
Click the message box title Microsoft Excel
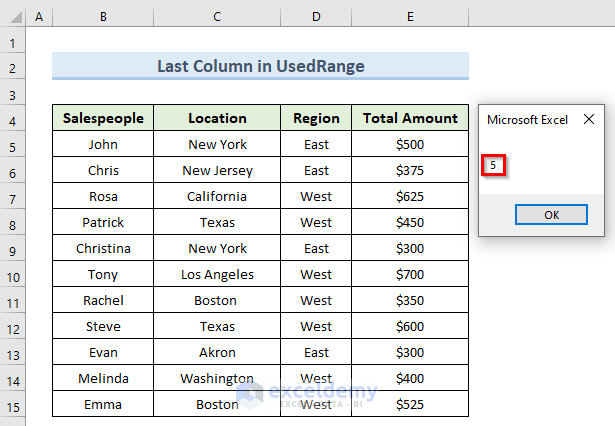tap(527, 119)
